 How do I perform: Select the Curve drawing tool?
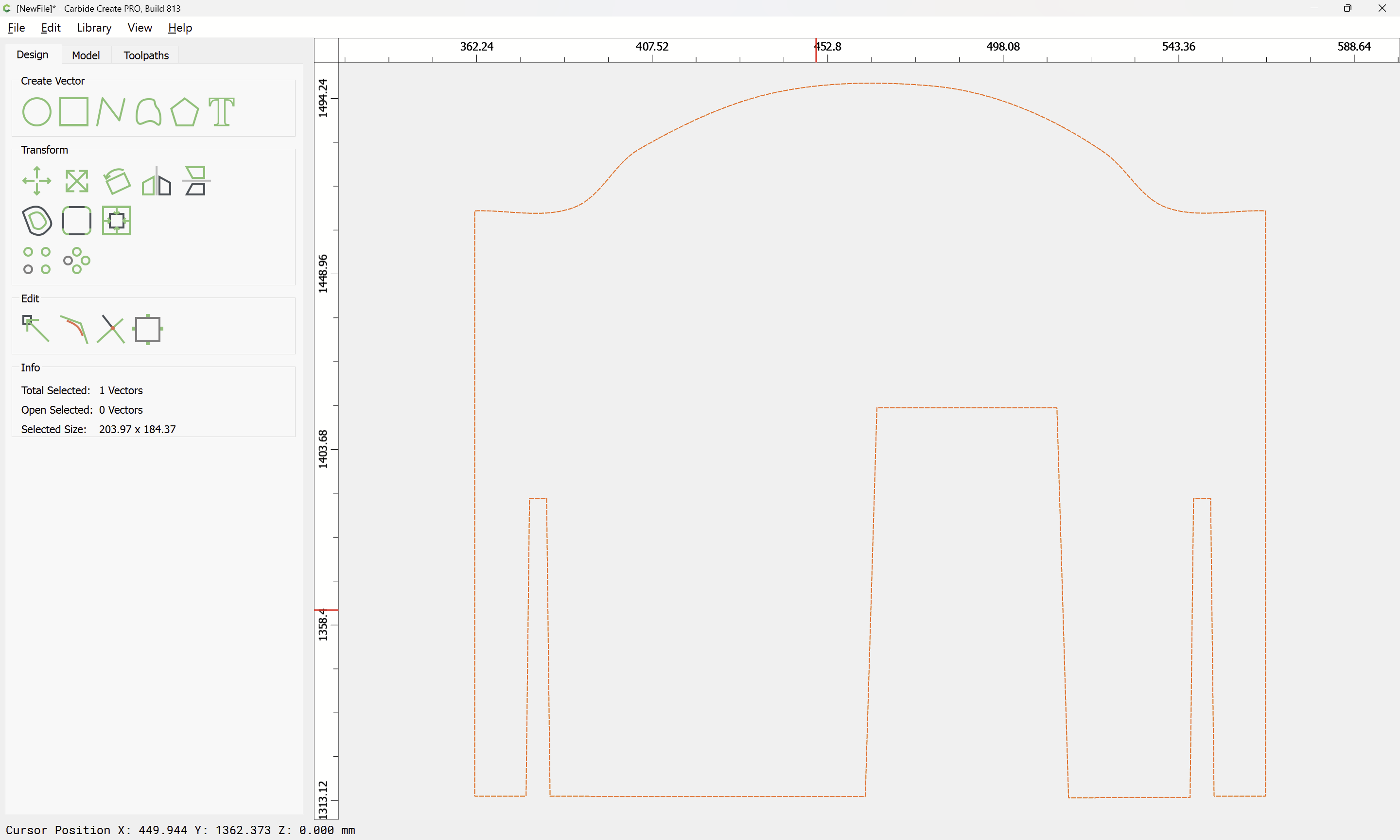[x=148, y=111]
